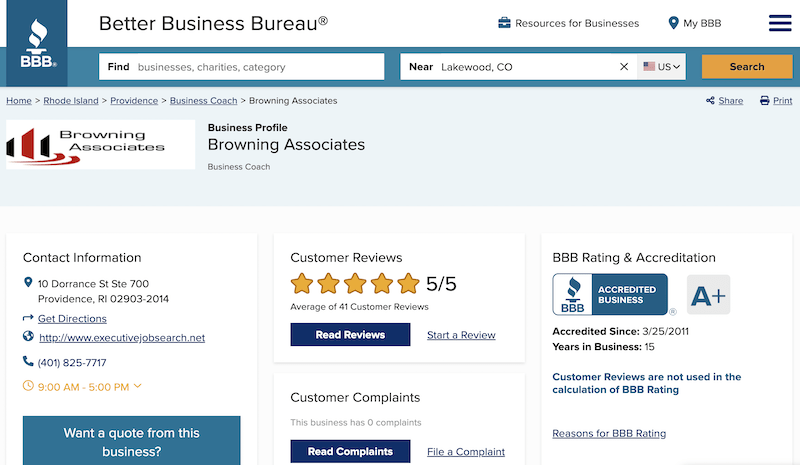This screenshot has width=800, height=465.
Task: Click the My BBB location pin icon
Action: pyautogui.click(x=673, y=23)
